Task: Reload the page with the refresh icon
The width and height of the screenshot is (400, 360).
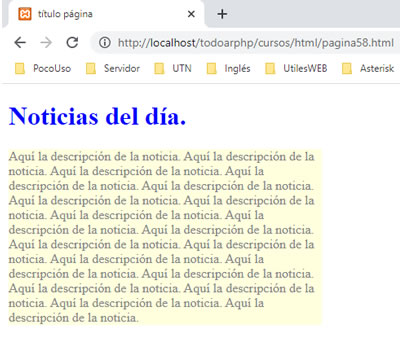Action: pos(72,43)
